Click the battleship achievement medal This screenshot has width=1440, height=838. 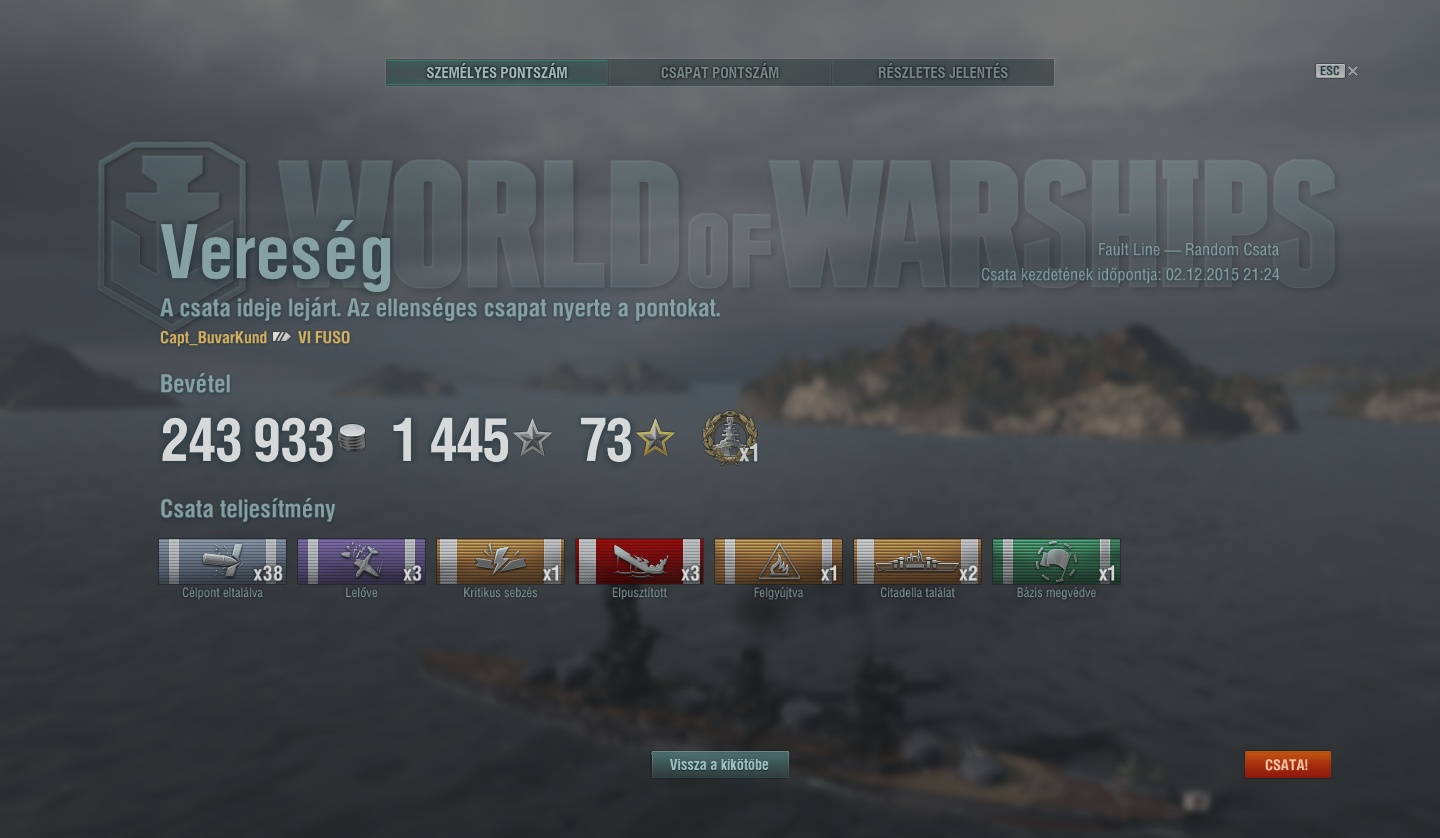730,438
